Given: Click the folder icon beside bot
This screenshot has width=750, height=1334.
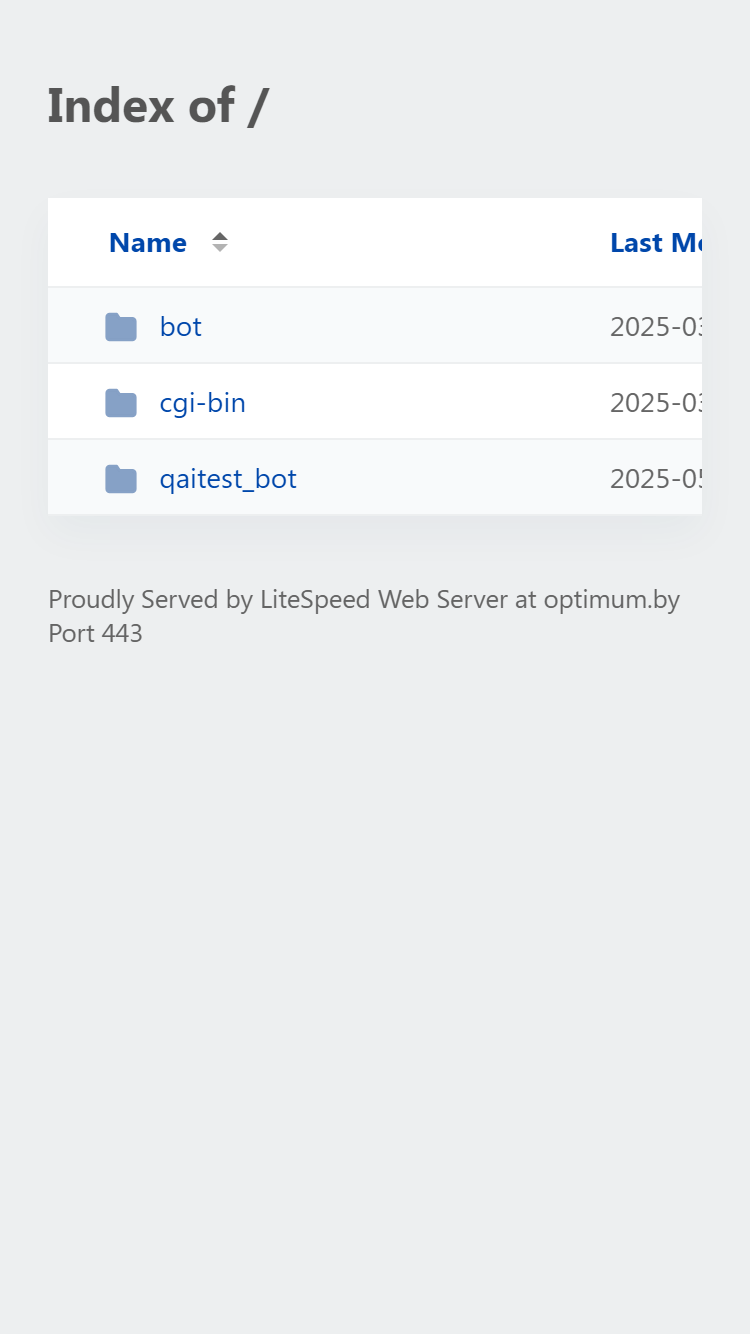Looking at the screenshot, I should pyautogui.click(x=121, y=327).
